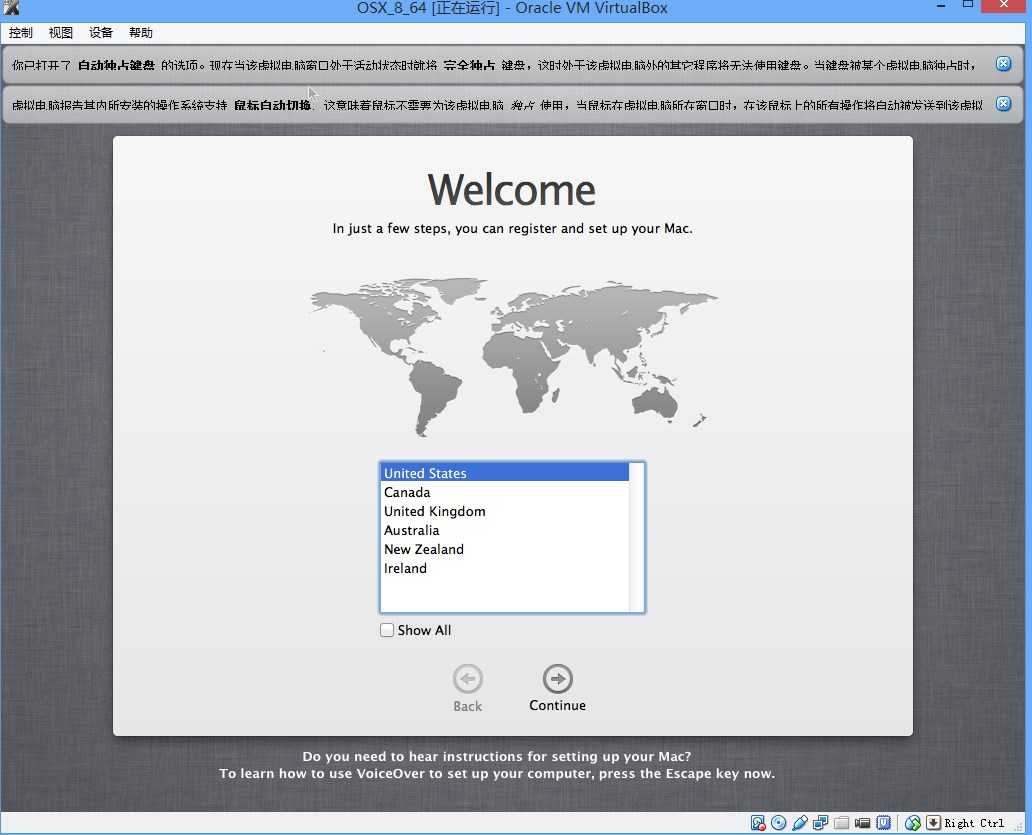Maximize the VirtualBox window
1032x835 pixels.
click(968, 5)
